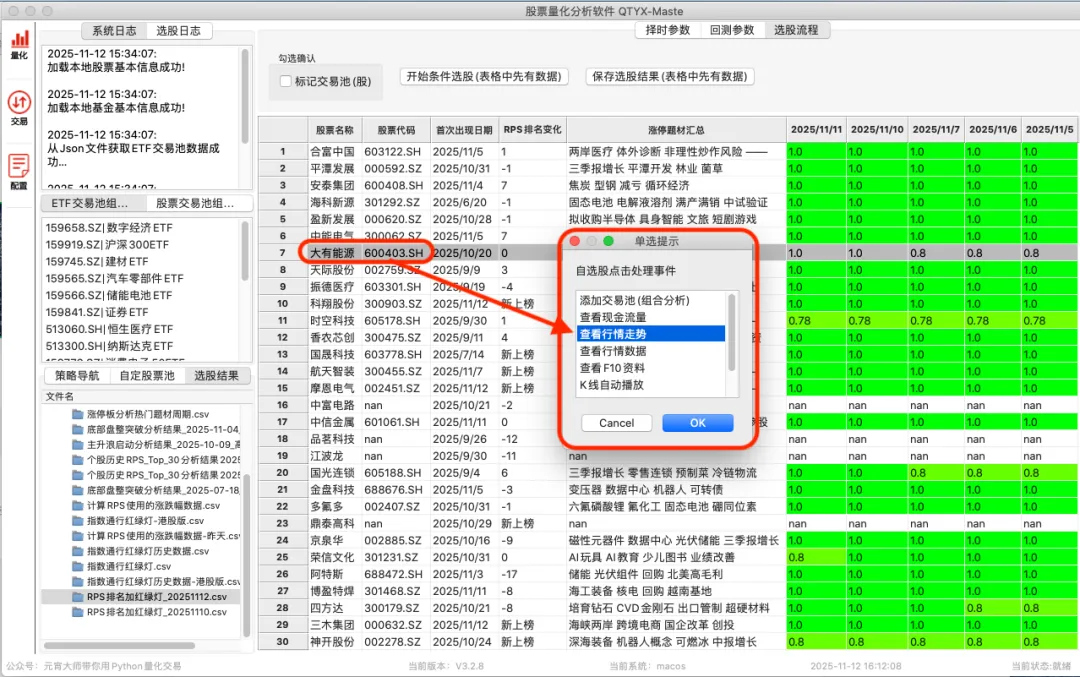Open the 自定股票池 tab
The height and width of the screenshot is (677, 1080).
pyautogui.click(x=147, y=375)
